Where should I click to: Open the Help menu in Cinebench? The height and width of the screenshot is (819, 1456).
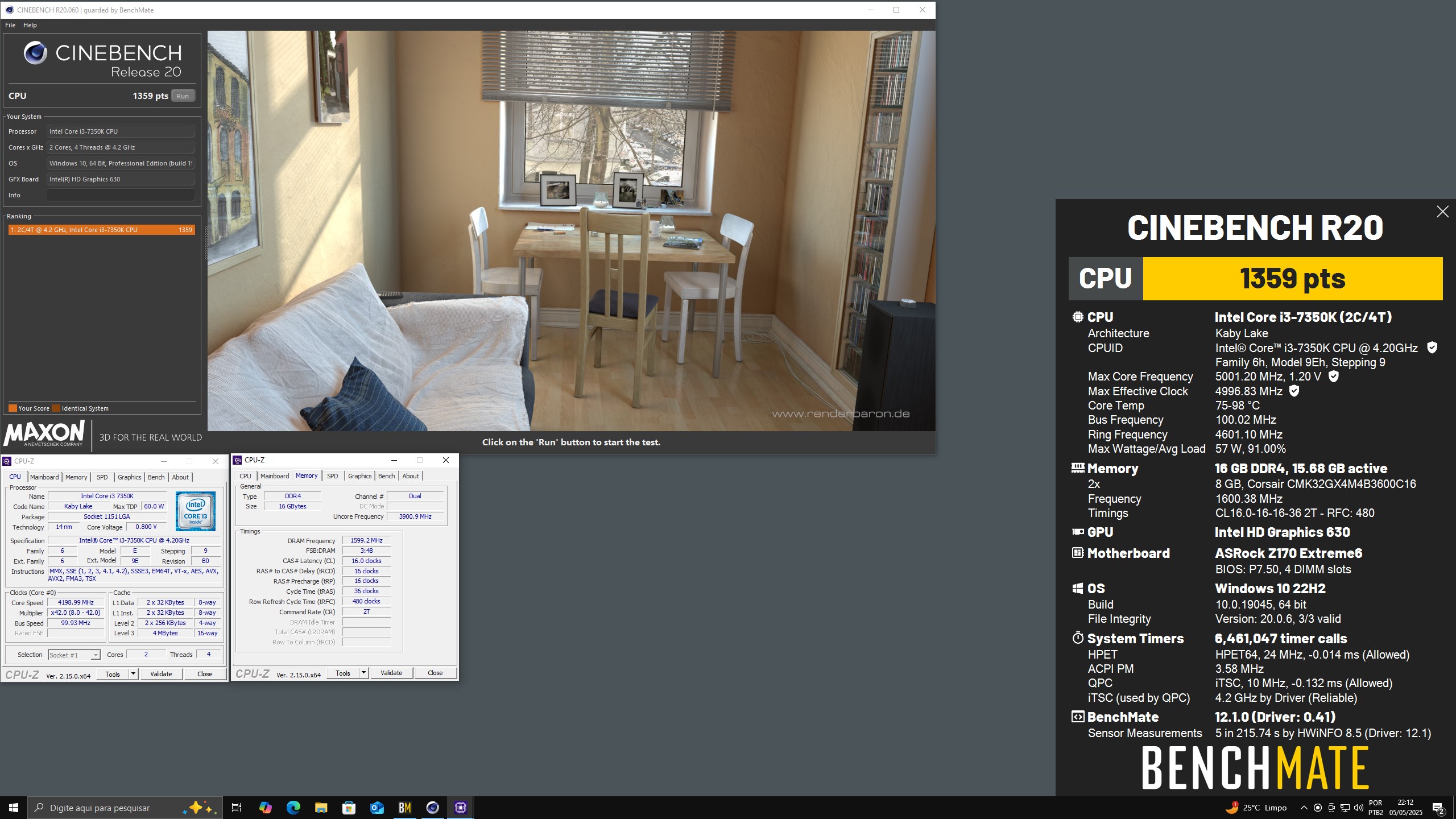tap(30, 25)
